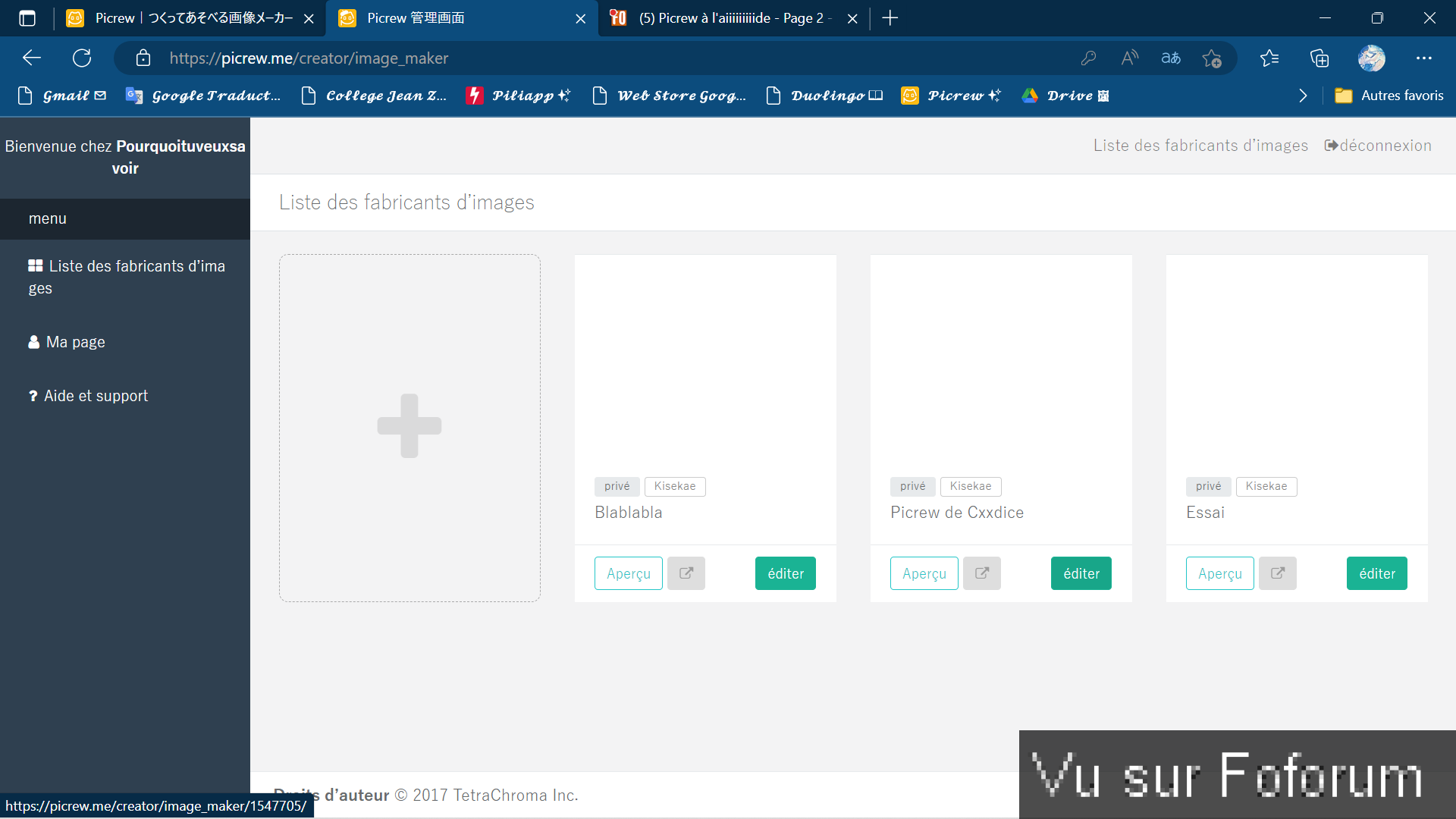Click Aperçu button for Essai
Viewport: 1456px width, 819px height.
[1219, 573]
